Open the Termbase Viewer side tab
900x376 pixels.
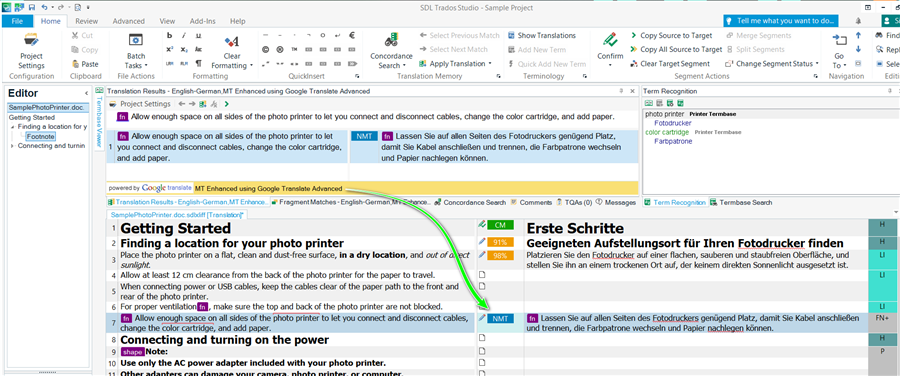[98, 118]
